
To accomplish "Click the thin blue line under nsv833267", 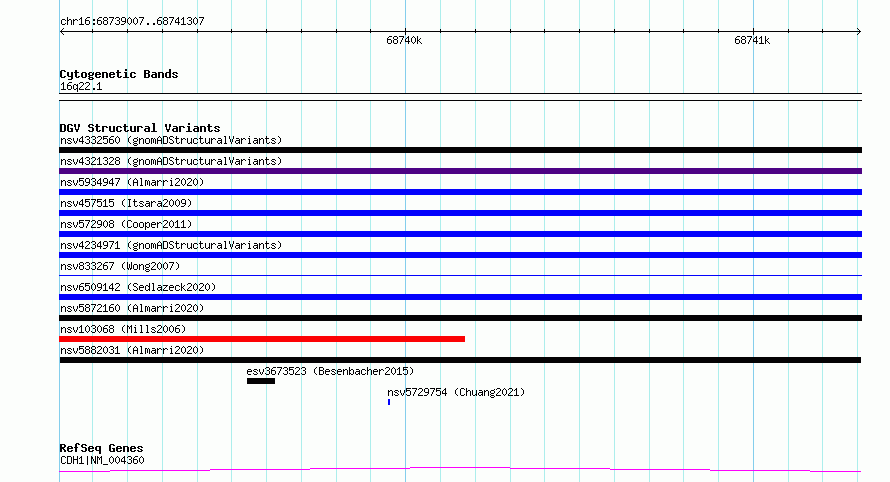I will [460, 276].
